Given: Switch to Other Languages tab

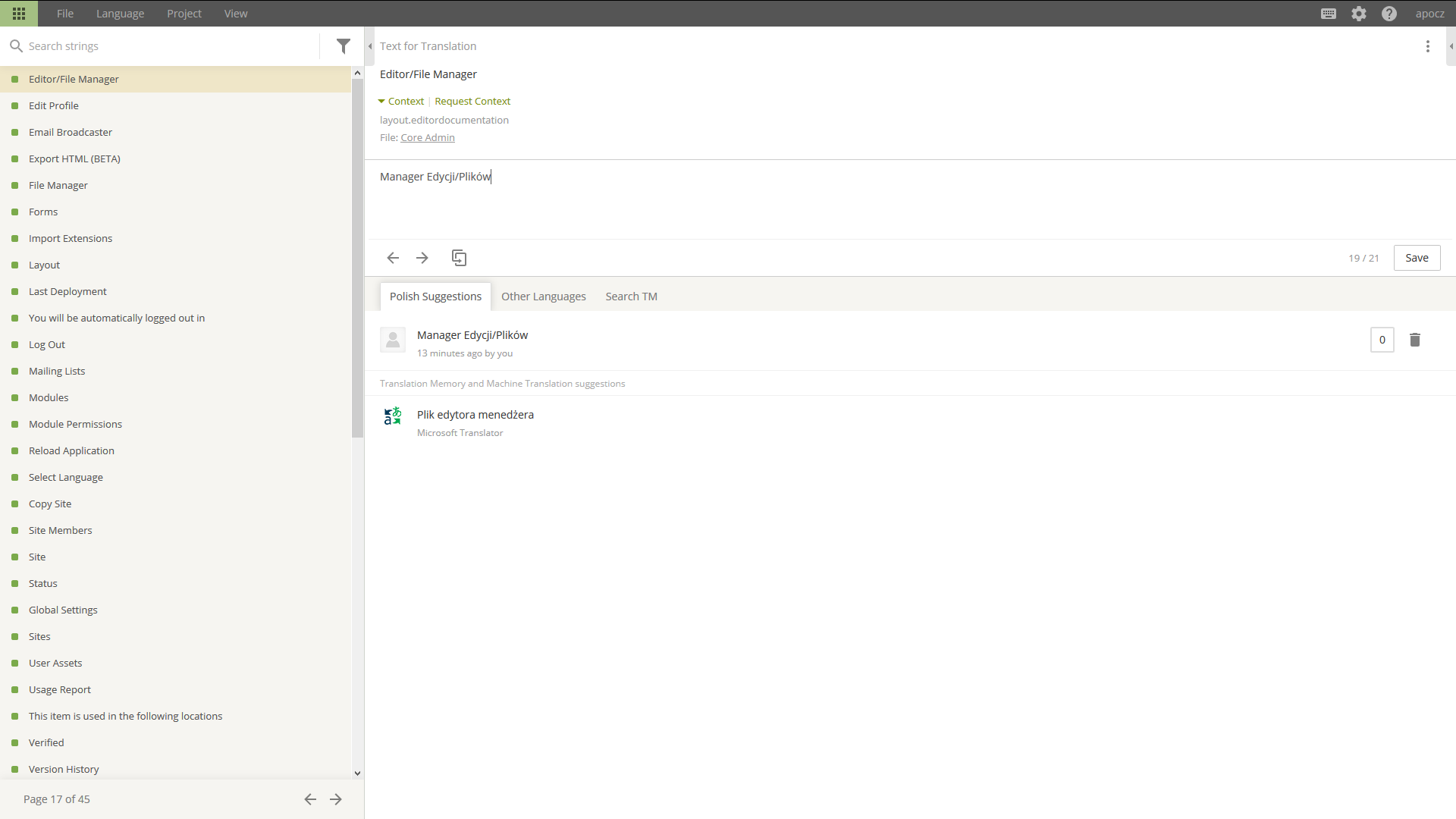Looking at the screenshot, I should 543,297.
